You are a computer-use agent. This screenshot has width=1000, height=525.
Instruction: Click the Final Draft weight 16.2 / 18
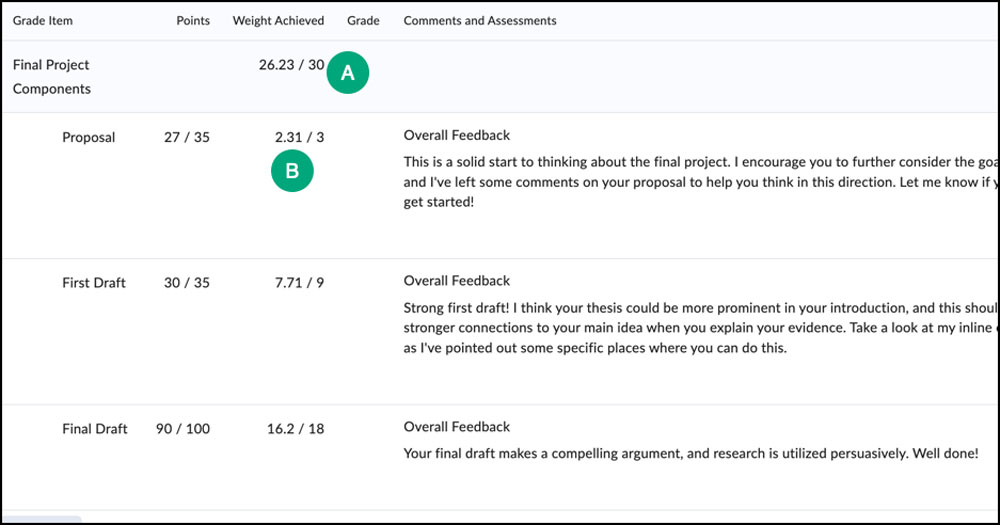tap(295, 429)
